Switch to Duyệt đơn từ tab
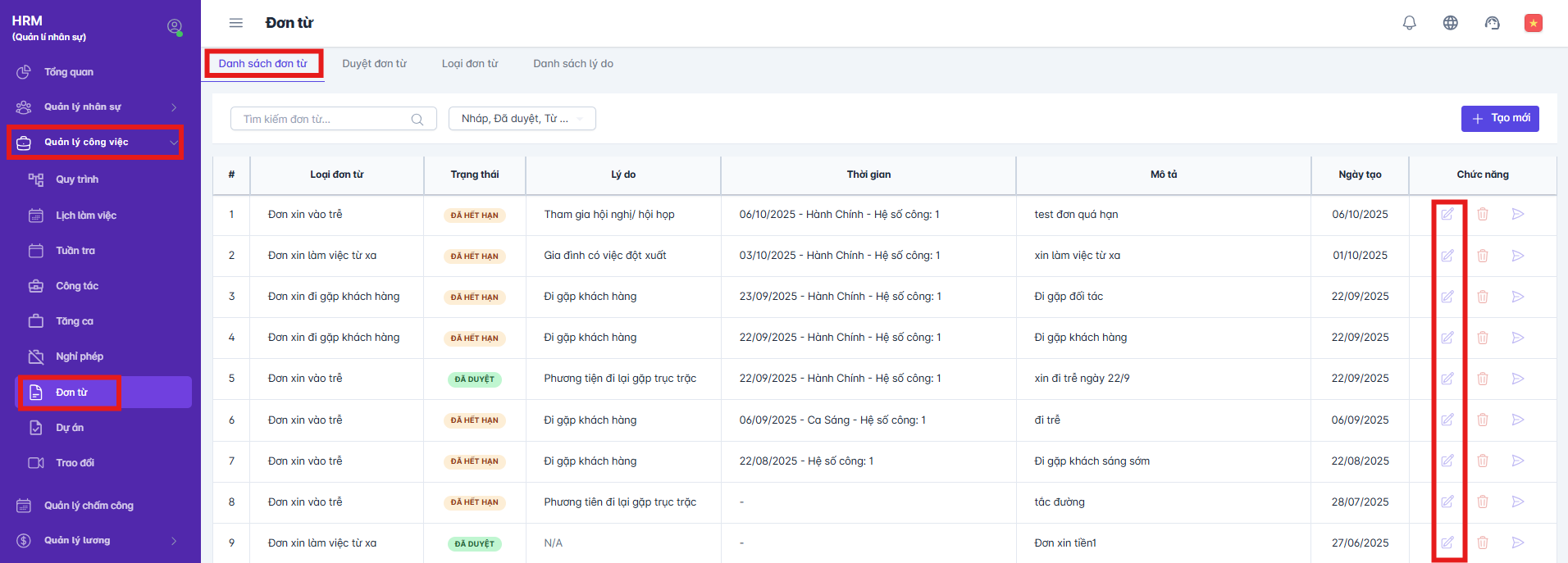The image size is (1568, 563). coord(374,64)
